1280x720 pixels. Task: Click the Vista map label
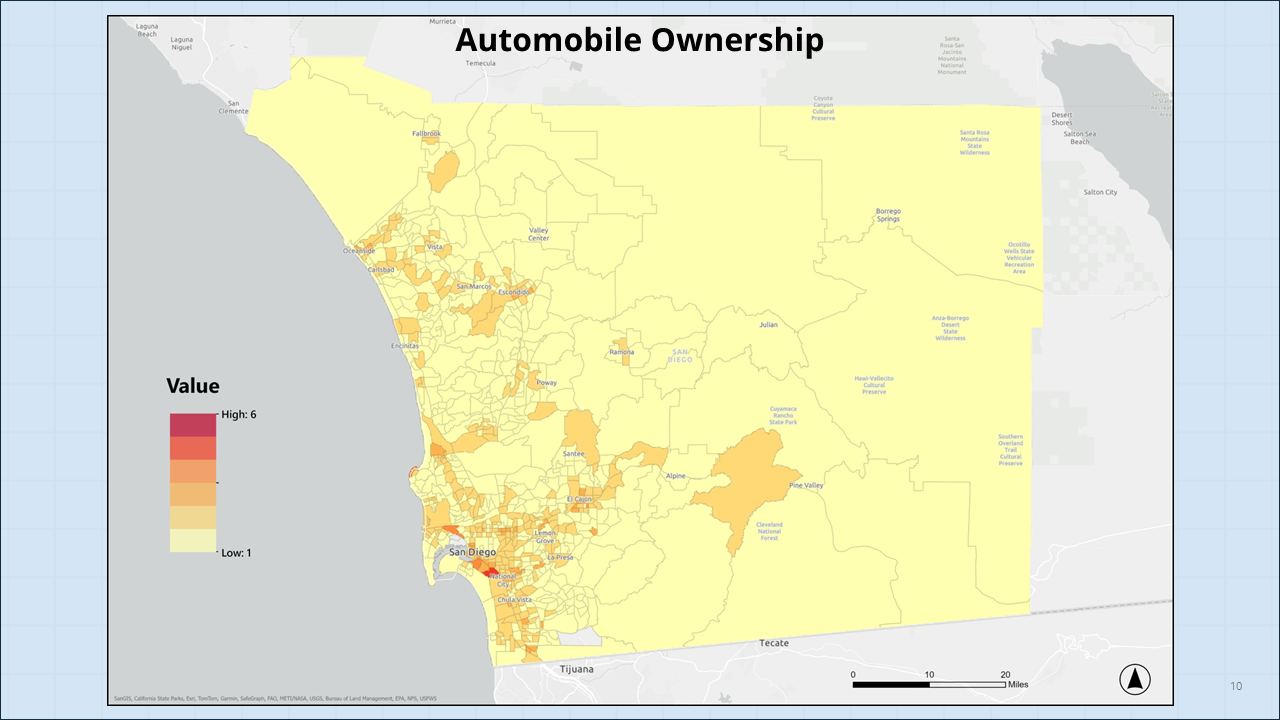435,246
